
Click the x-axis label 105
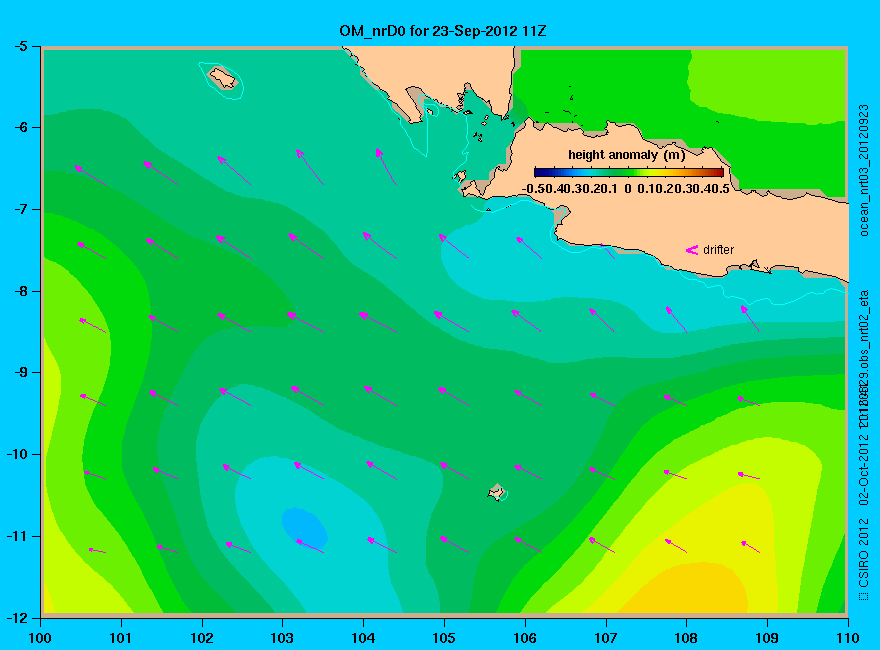(444, 638)
